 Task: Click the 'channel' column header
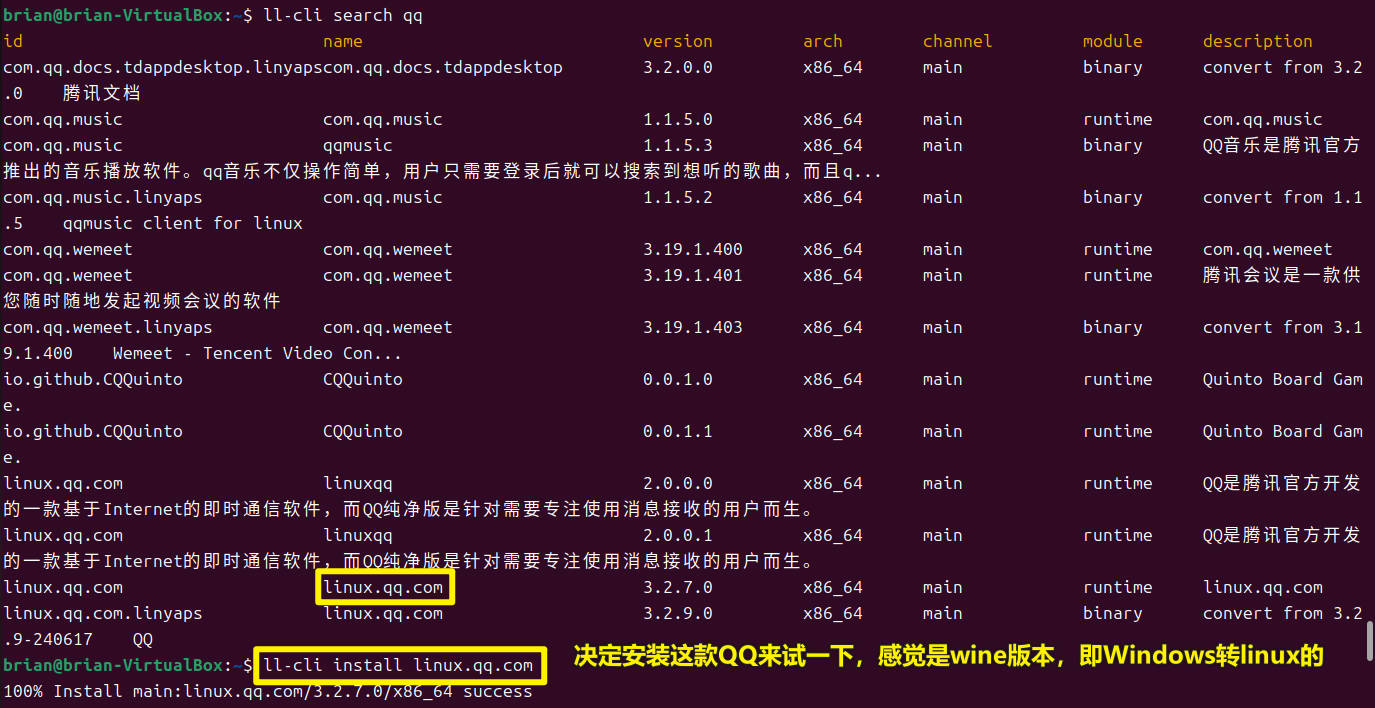(x=958, y=42)
